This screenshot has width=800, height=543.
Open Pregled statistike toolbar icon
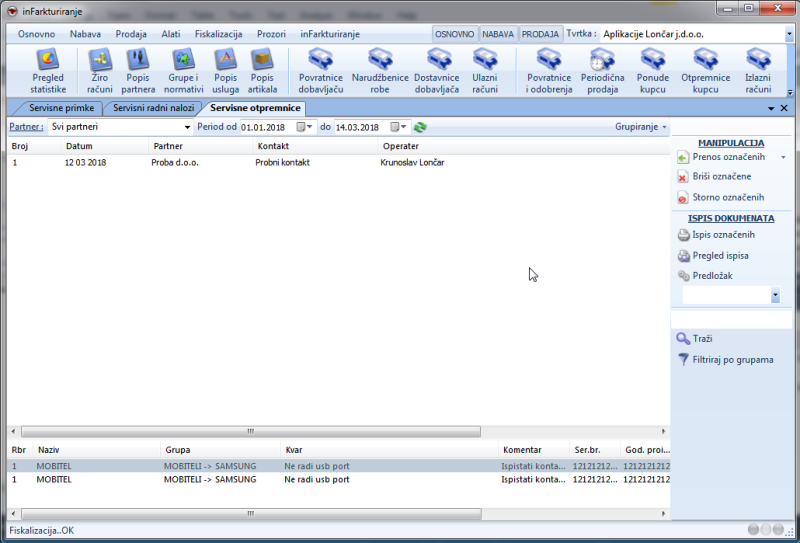(48, 71)
